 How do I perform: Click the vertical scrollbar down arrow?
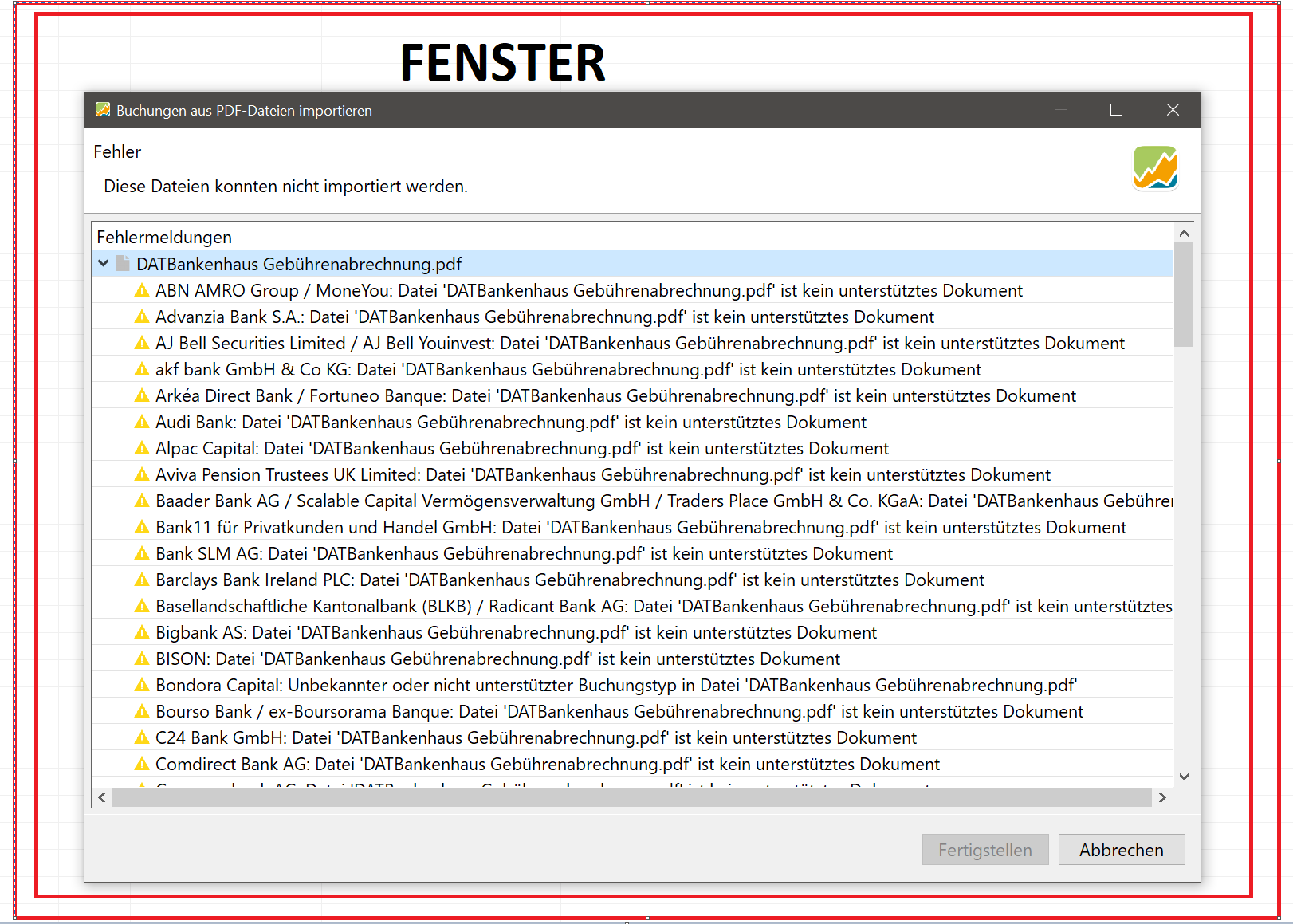click(x=1184, y=777)
